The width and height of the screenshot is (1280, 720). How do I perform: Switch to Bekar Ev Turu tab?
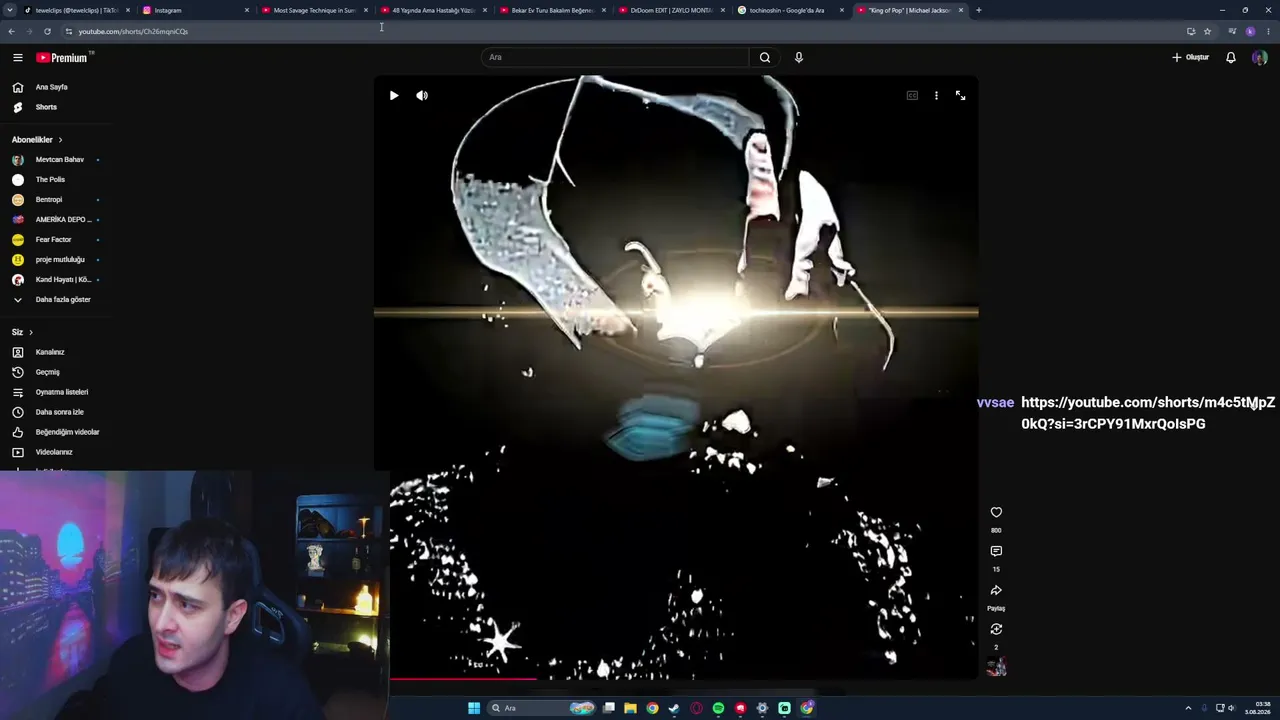point(552,10)
